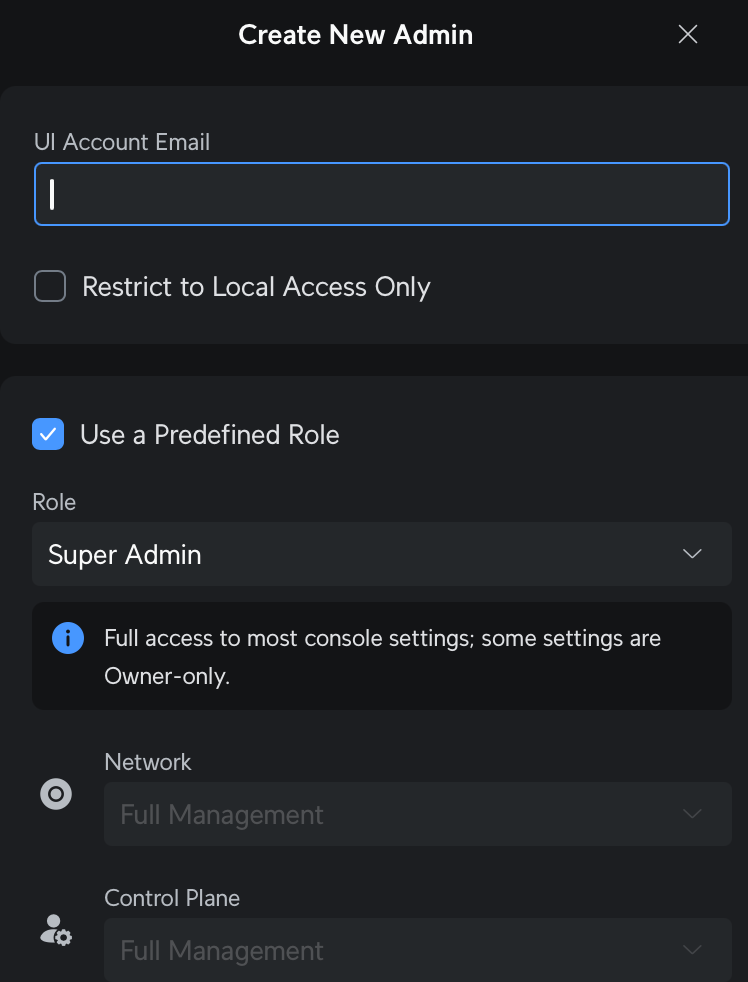Click the chevron on the Control Plane dropdown
Viewport: 748px width, 982px height.
point(692,950)
